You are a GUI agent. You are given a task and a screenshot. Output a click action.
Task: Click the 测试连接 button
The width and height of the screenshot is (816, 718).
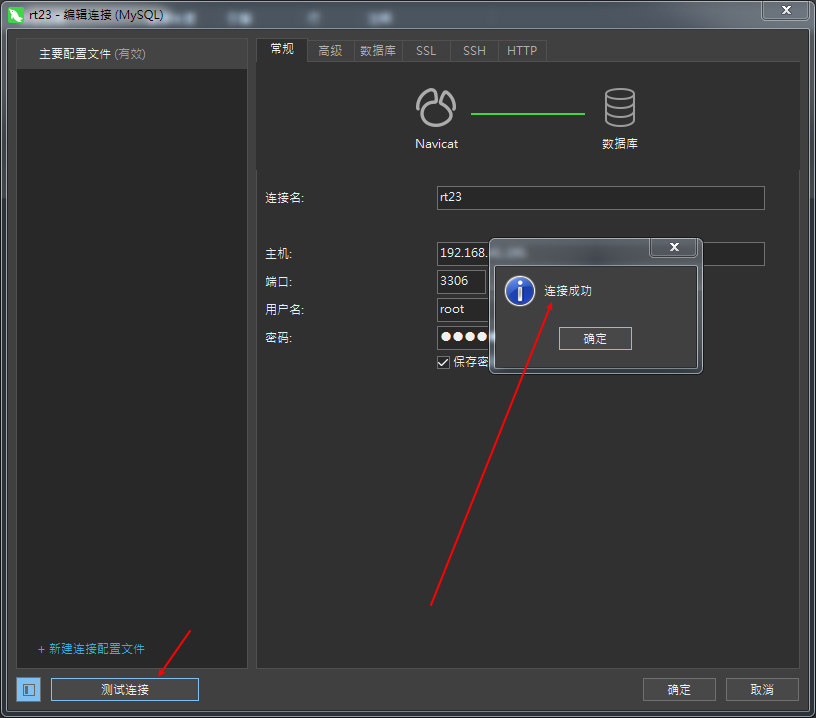click(125, 689)
